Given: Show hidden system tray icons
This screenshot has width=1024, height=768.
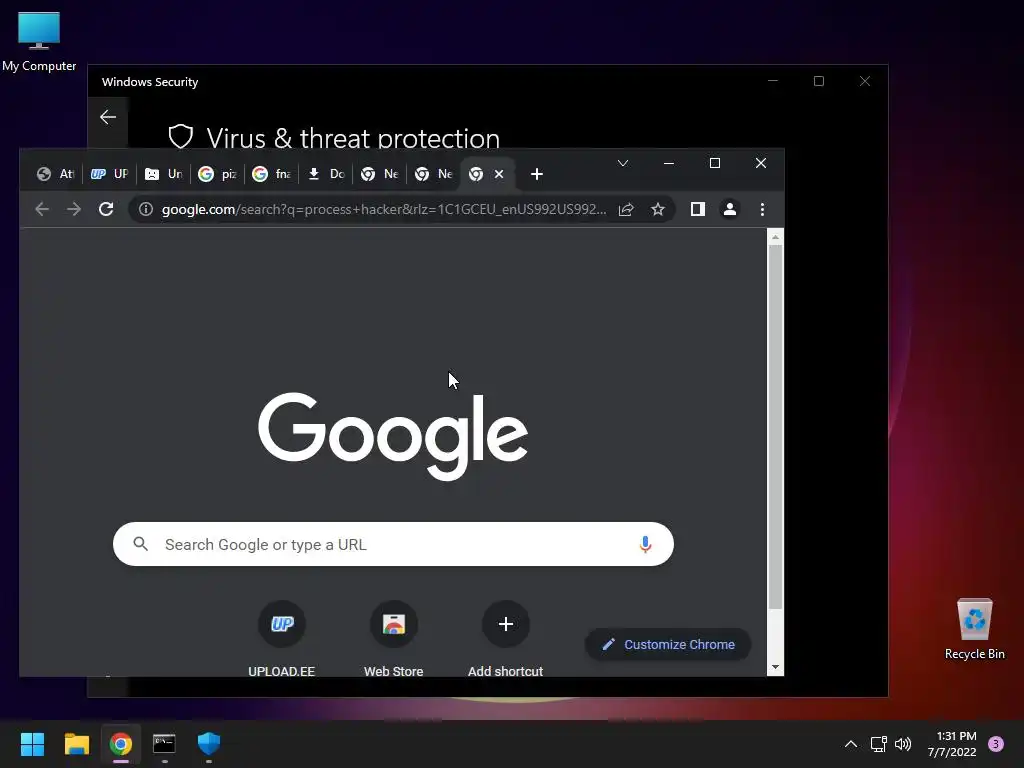Looking at the screenshot, I should (851, 744).
